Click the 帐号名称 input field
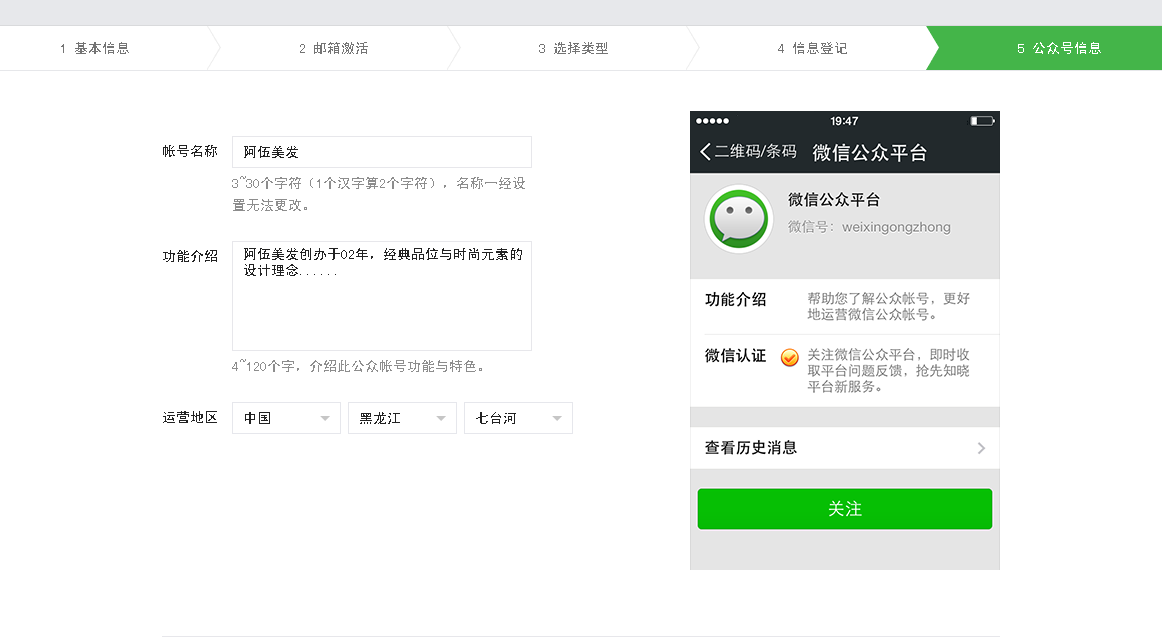 [381, 152]
